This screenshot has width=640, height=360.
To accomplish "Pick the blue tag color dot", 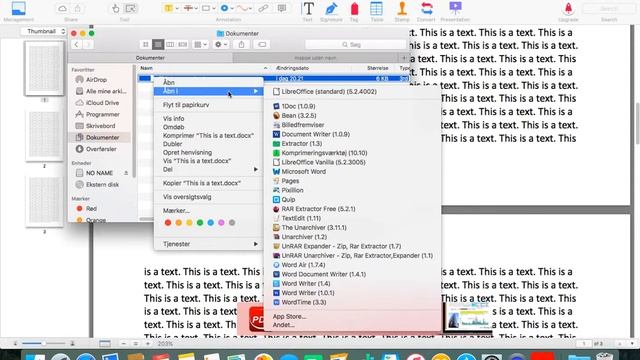I will click(x=211, y=223).
